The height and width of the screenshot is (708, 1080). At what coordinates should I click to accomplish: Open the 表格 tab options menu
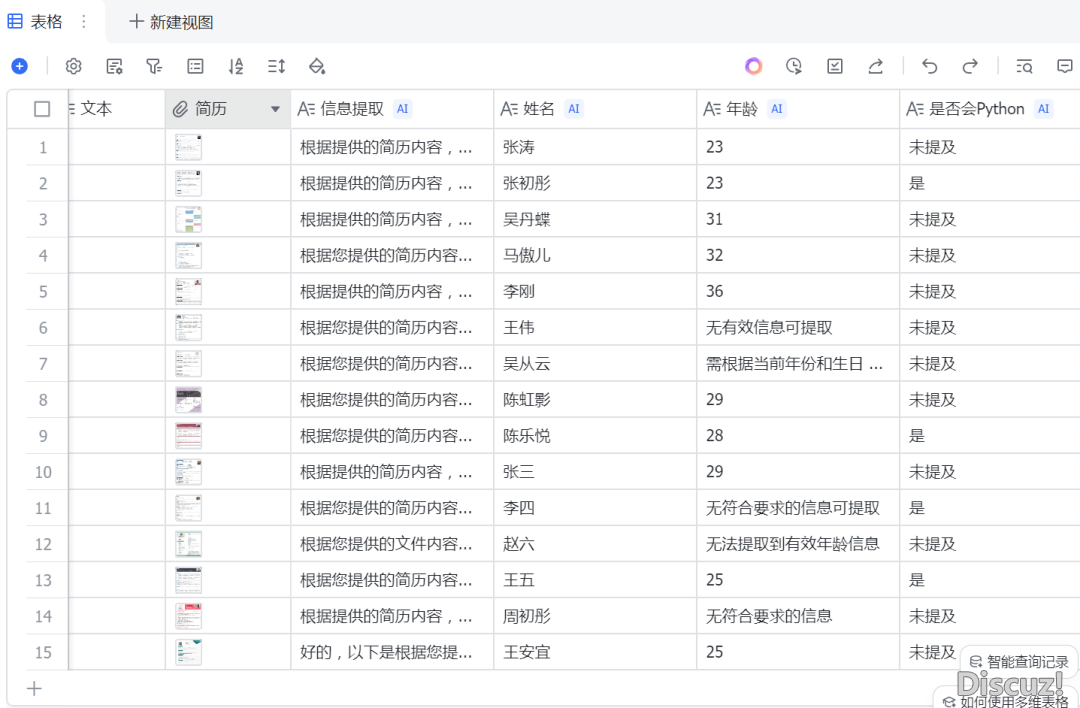tap(84, 22)
